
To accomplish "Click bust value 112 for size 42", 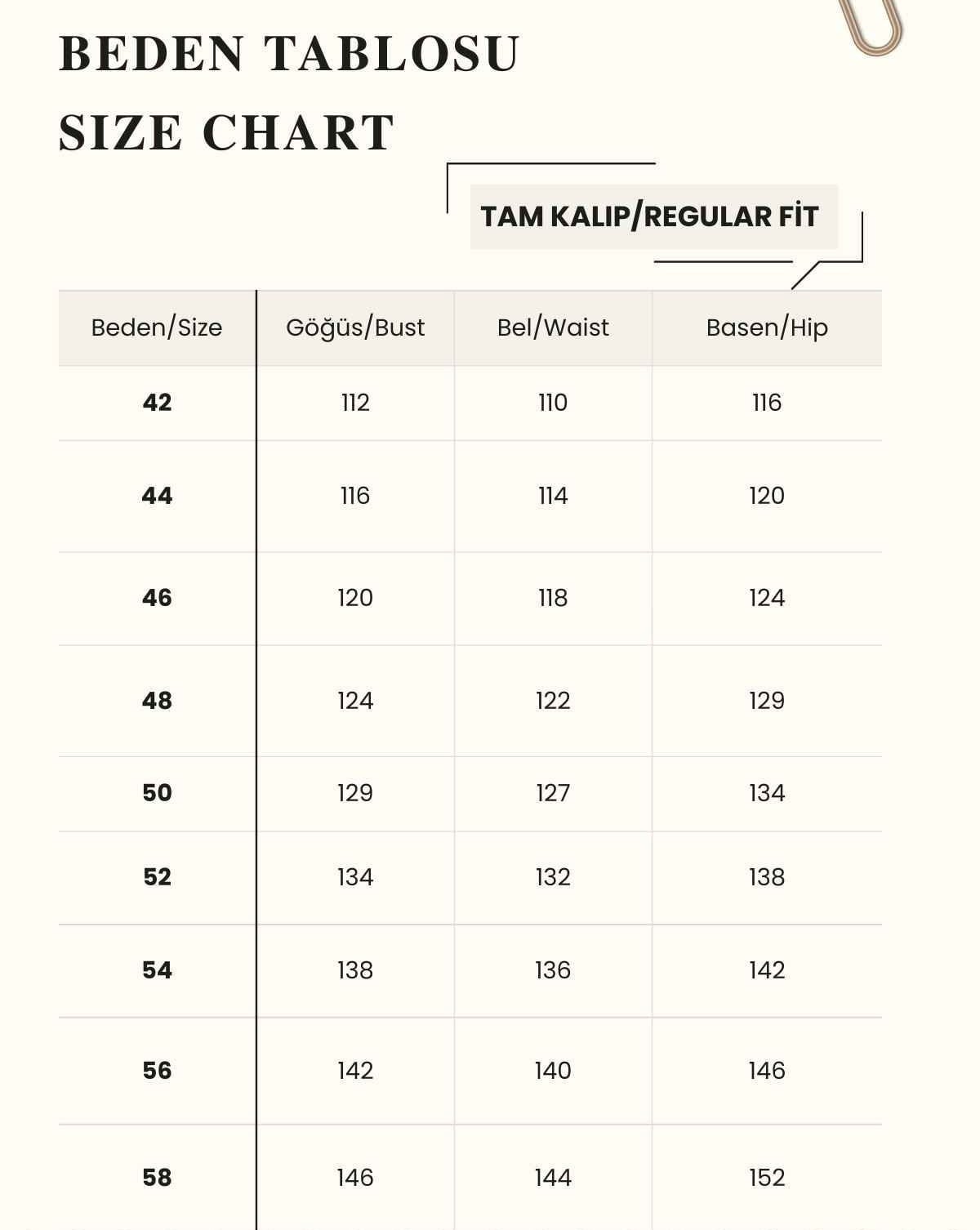I will [355, 403].
